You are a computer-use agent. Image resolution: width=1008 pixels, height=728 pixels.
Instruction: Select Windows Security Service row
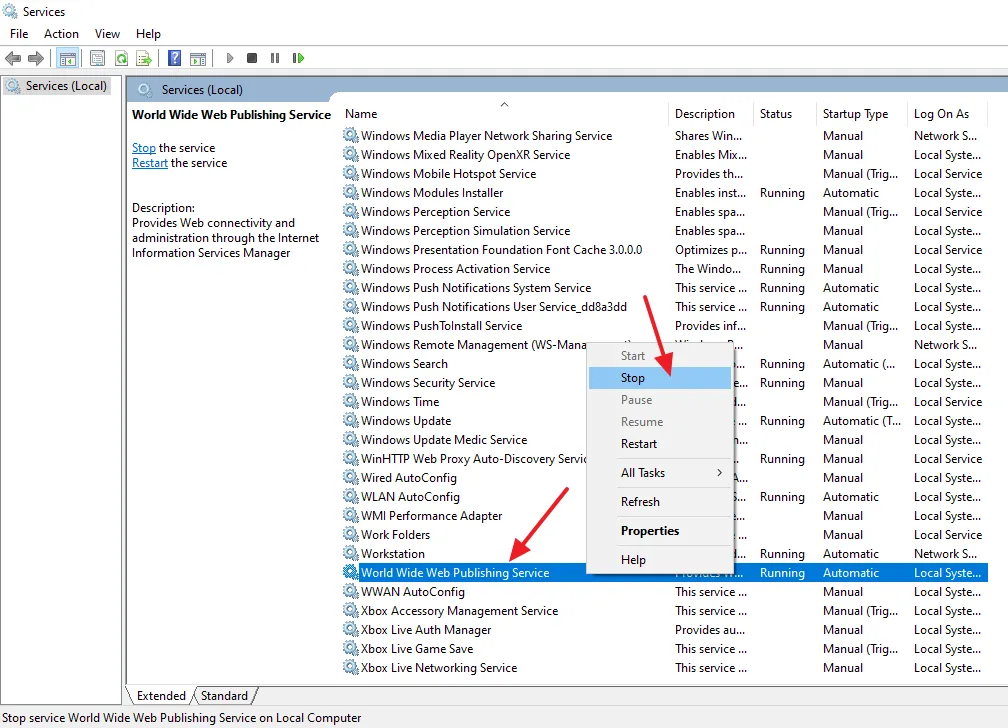(x=664, y=383)
